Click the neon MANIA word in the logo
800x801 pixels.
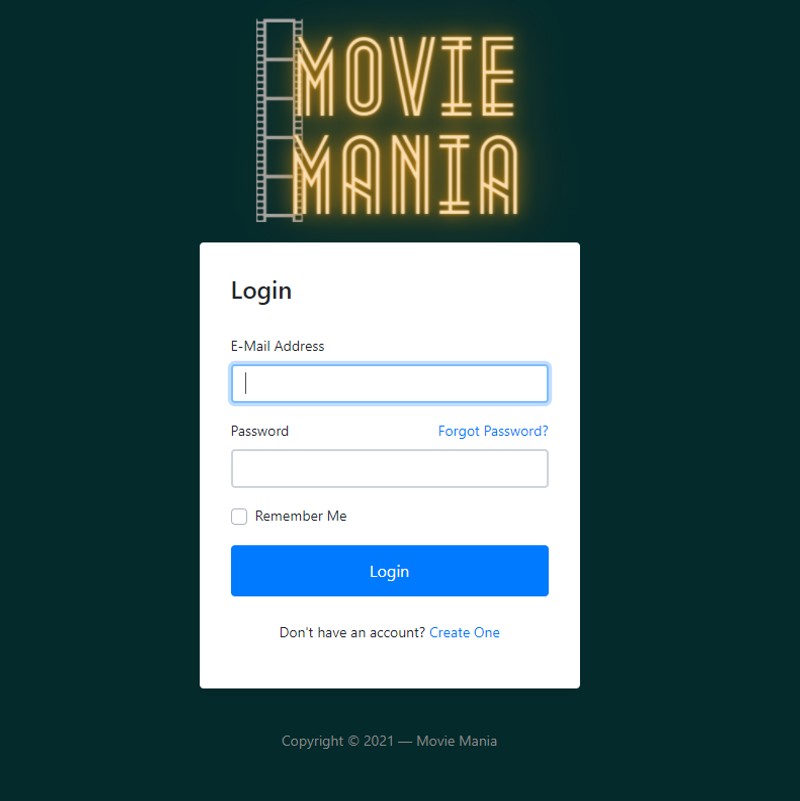406,174
